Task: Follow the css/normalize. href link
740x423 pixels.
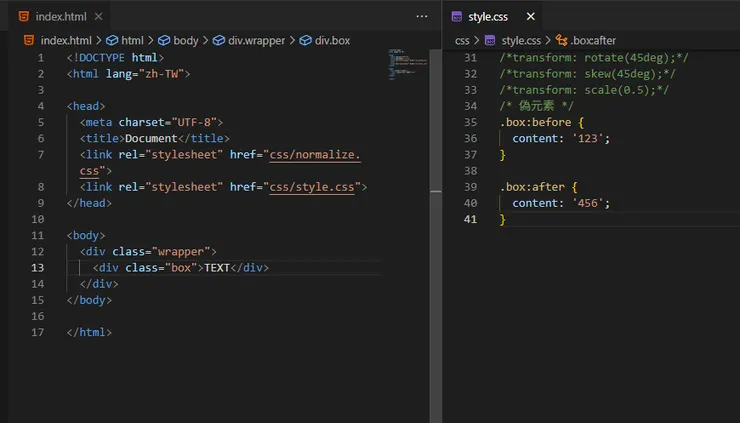Action: coord(314,155)
